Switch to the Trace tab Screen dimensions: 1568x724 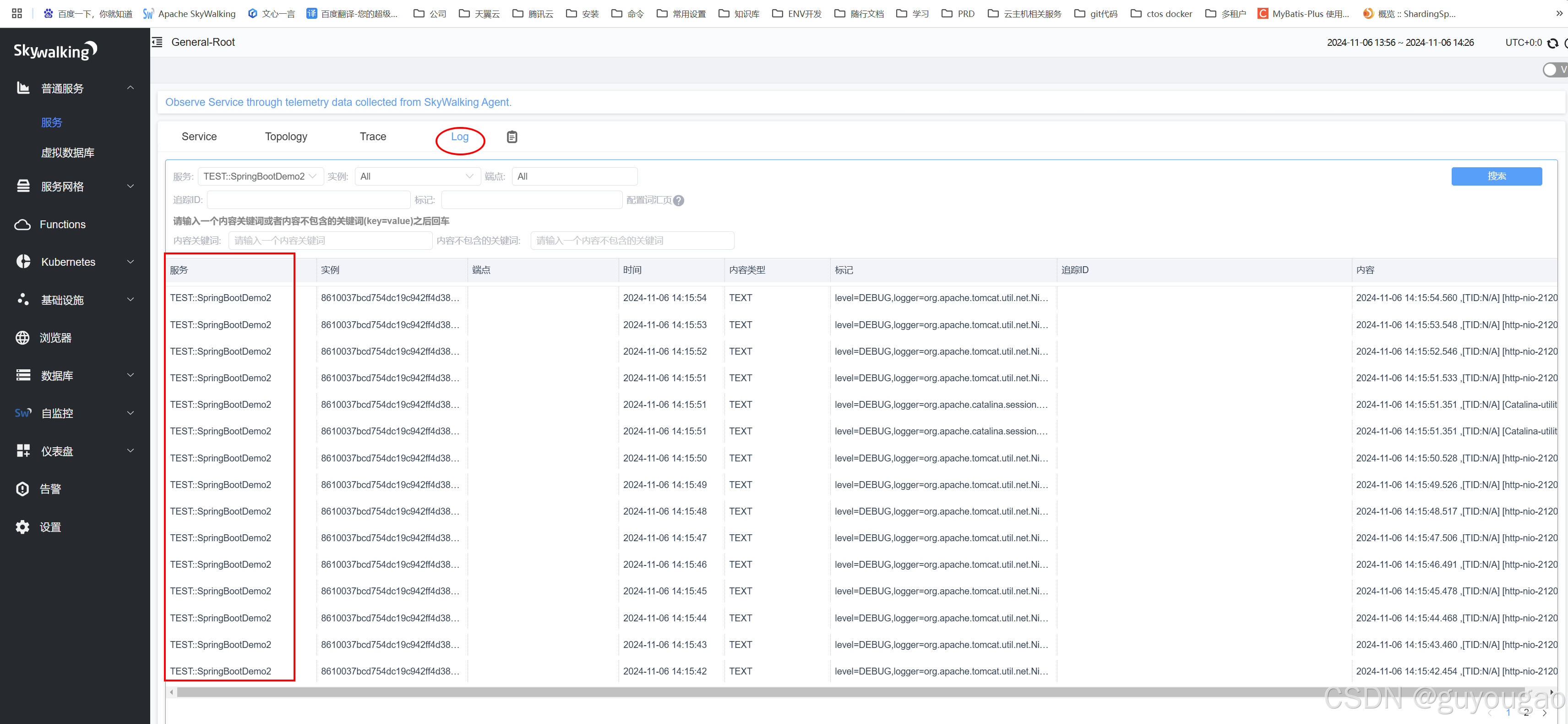372,137
